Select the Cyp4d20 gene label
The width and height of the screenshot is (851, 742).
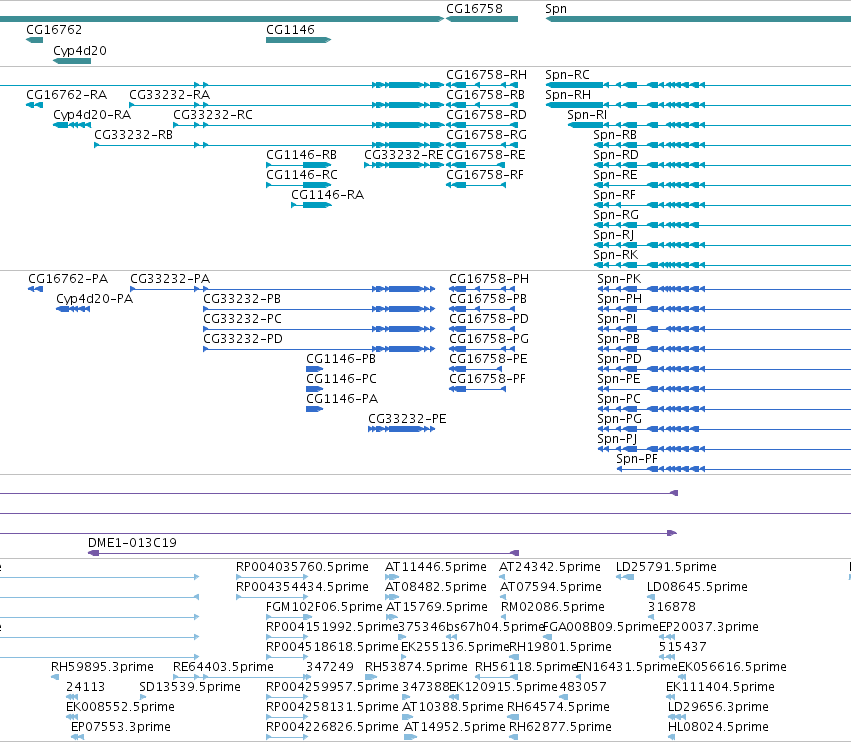80,50
